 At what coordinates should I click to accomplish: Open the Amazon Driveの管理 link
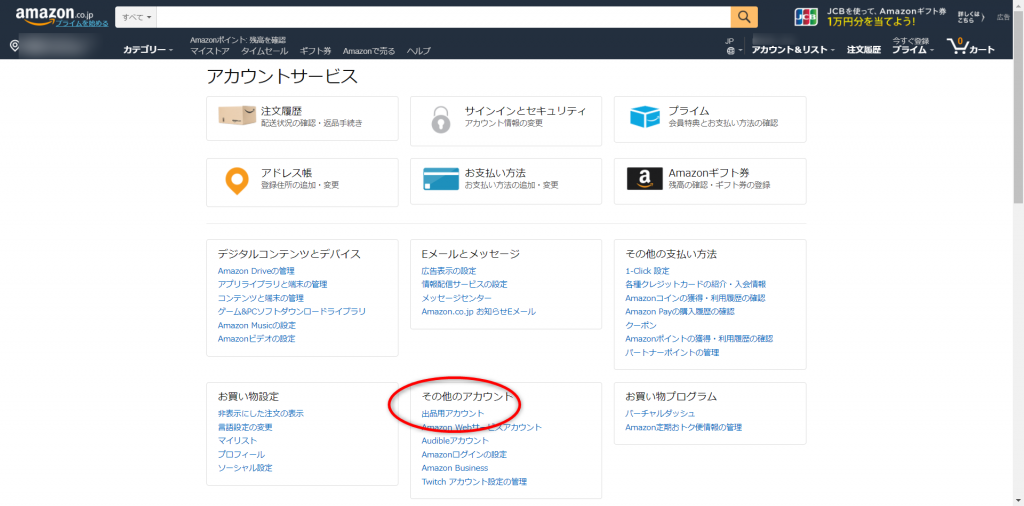pyautogui.click(x=256, y=271)
